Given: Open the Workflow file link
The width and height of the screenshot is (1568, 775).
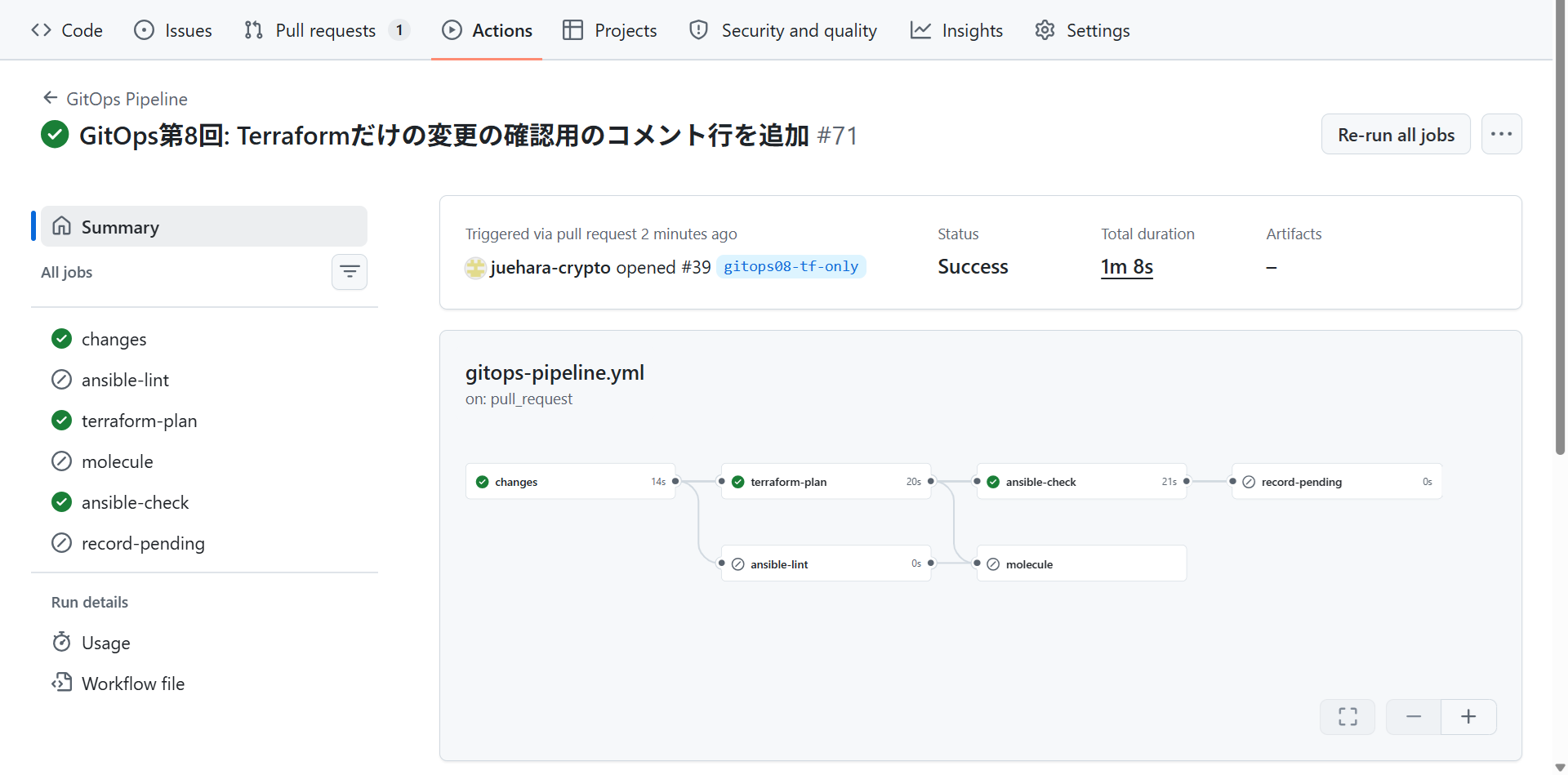Looking at the screenshot, I should point(204,684).
